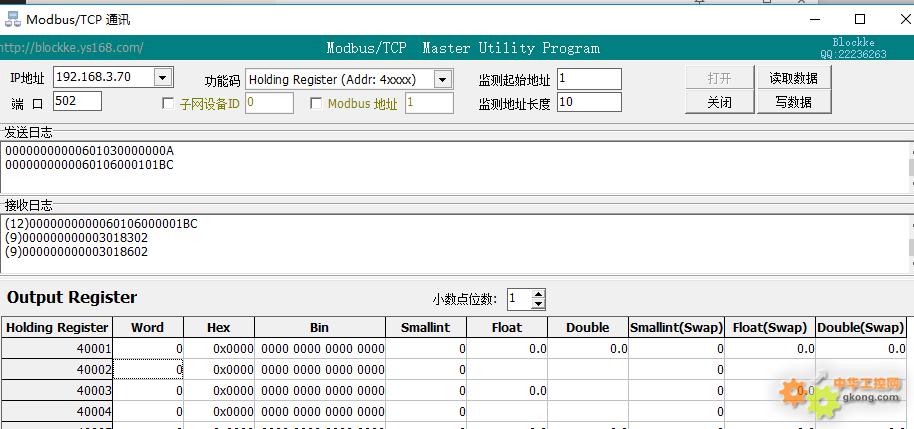Close the Modbus/TCP 通讯 window
The image size is (914, 429).
(x=905, y=19)
